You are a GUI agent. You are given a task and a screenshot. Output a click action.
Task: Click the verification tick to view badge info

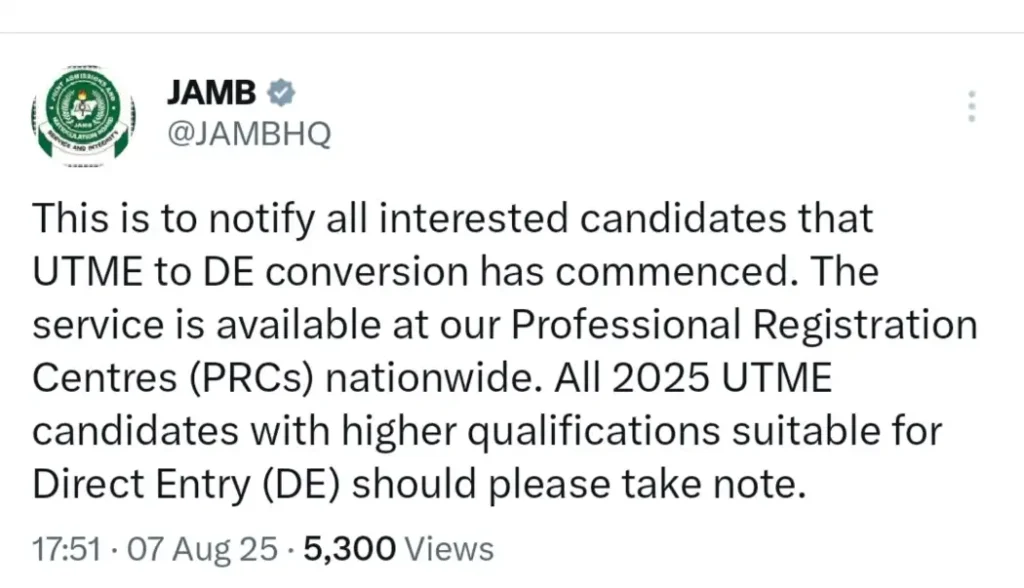(x=279, y=91)
